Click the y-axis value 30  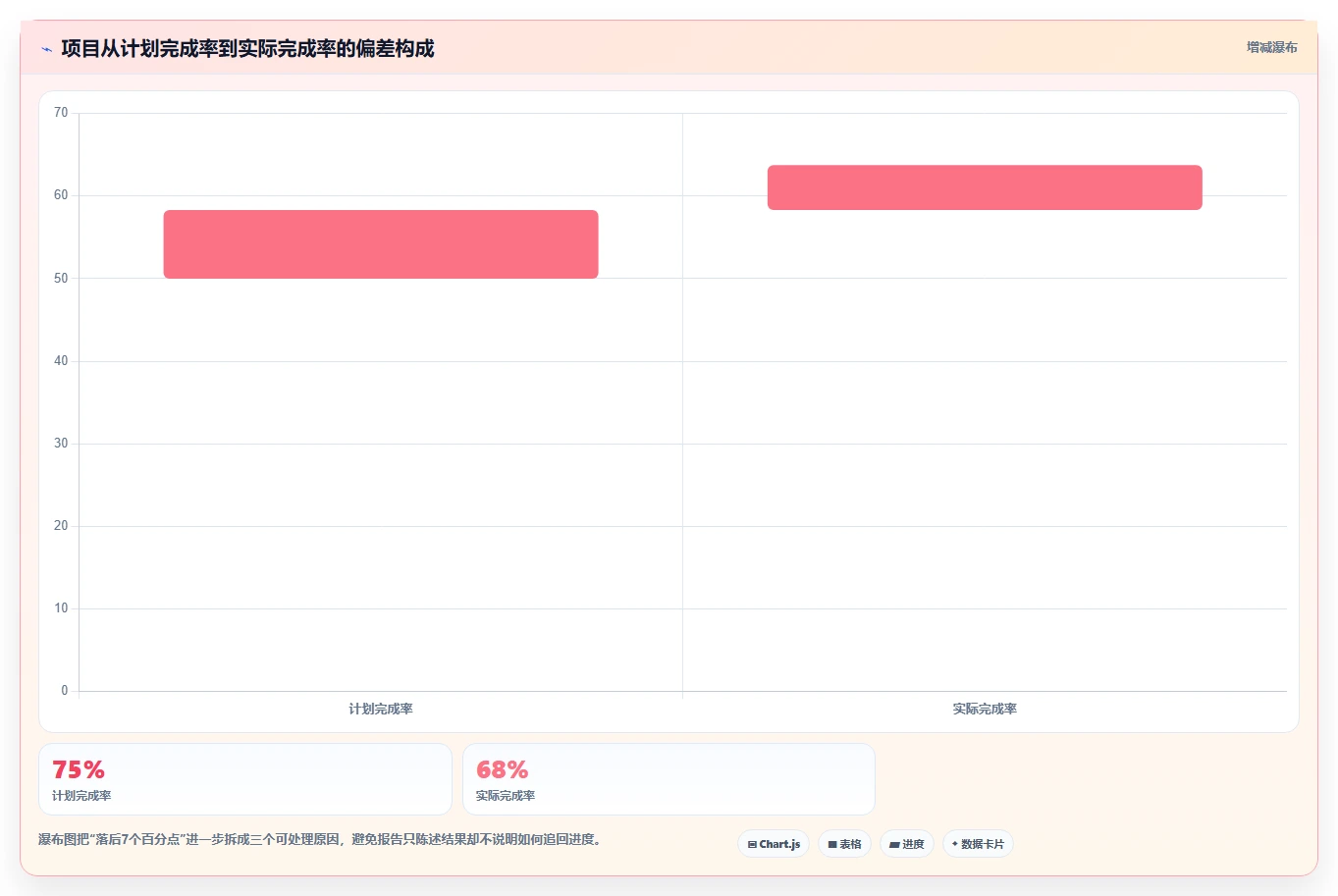click(x=61, y=444)
